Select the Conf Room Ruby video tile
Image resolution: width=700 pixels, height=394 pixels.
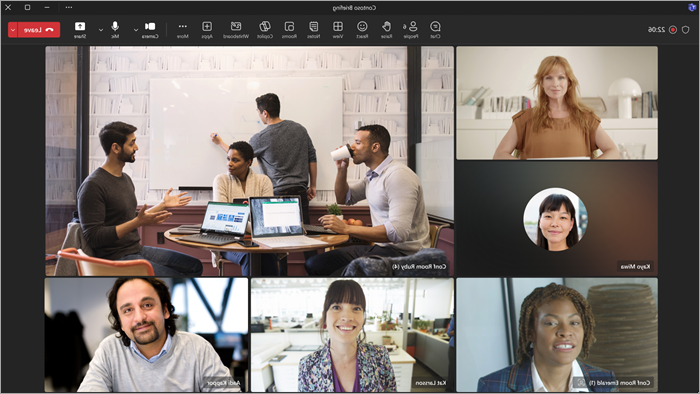click(x=249, y=161)
